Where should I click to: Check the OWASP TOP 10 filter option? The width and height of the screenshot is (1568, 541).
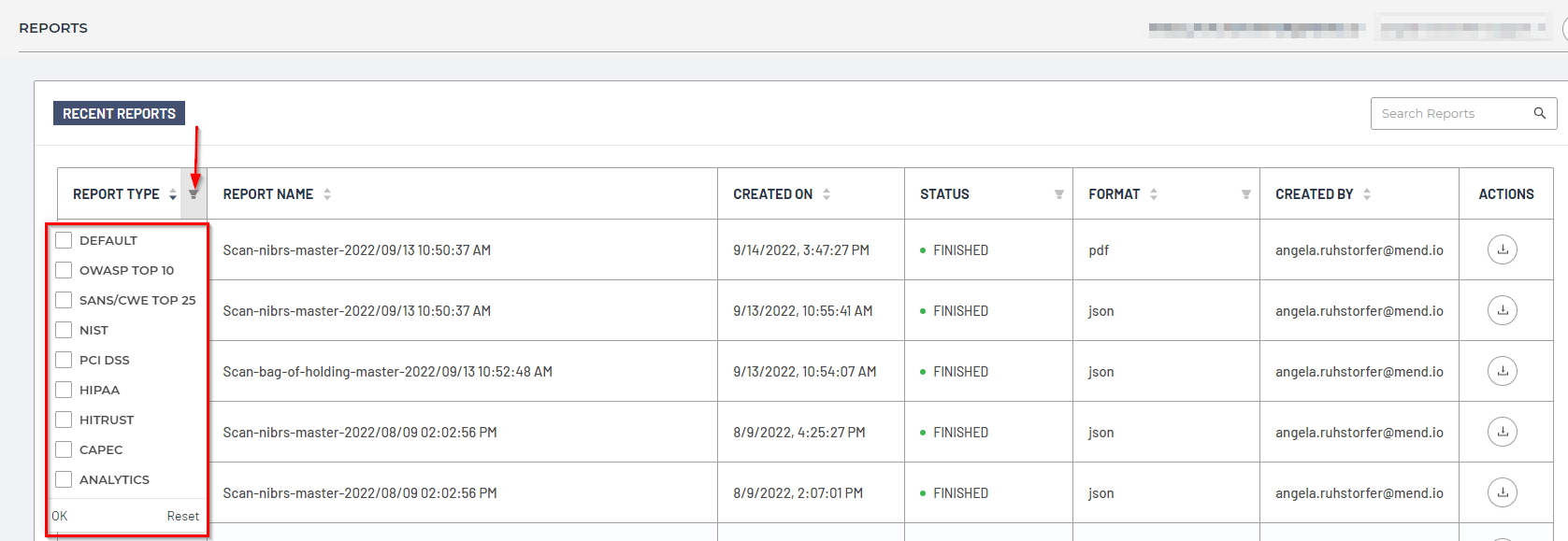(64, 270)
